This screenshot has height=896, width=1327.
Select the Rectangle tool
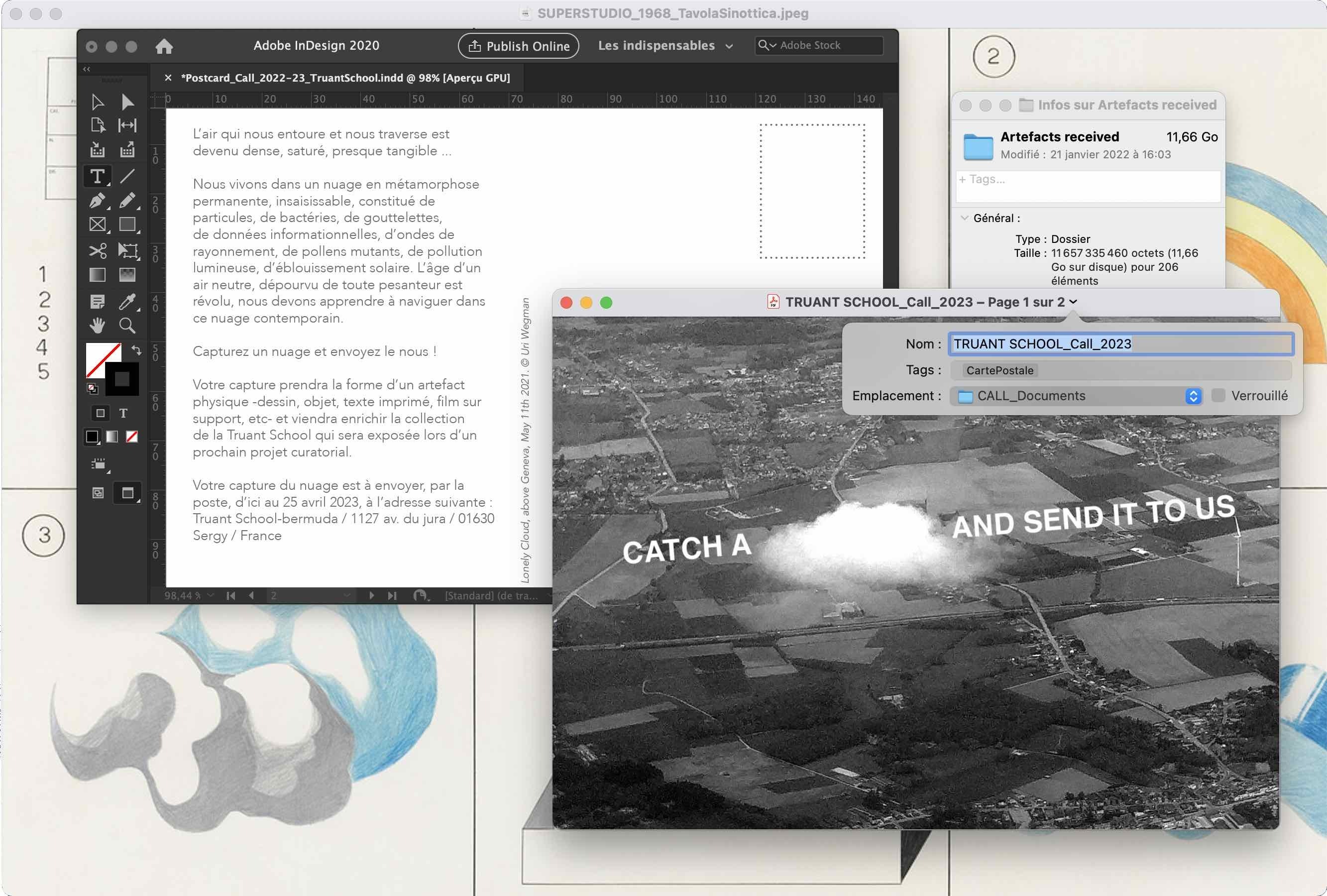(127, 224)
